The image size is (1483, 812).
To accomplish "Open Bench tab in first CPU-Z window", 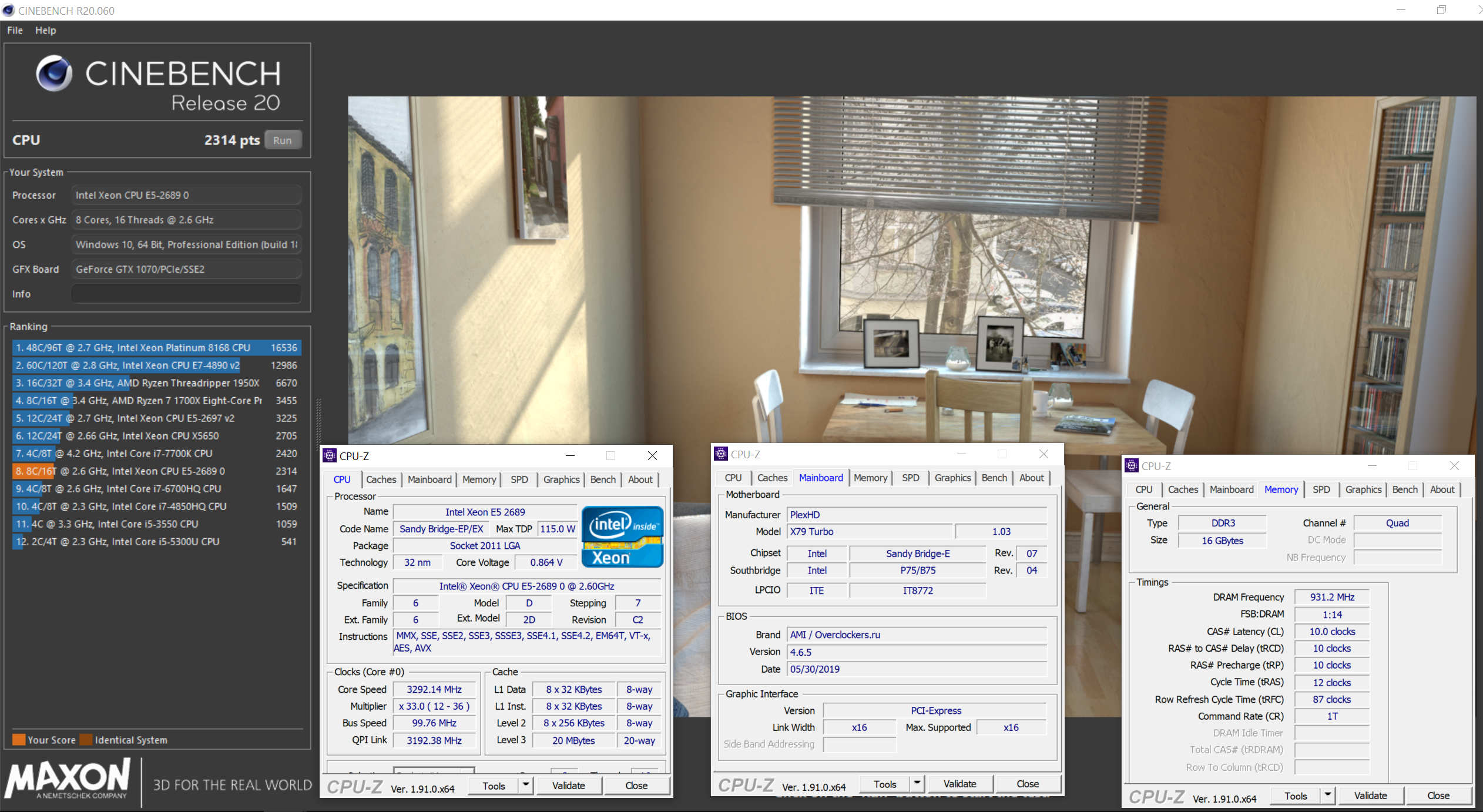I will 603,479.
